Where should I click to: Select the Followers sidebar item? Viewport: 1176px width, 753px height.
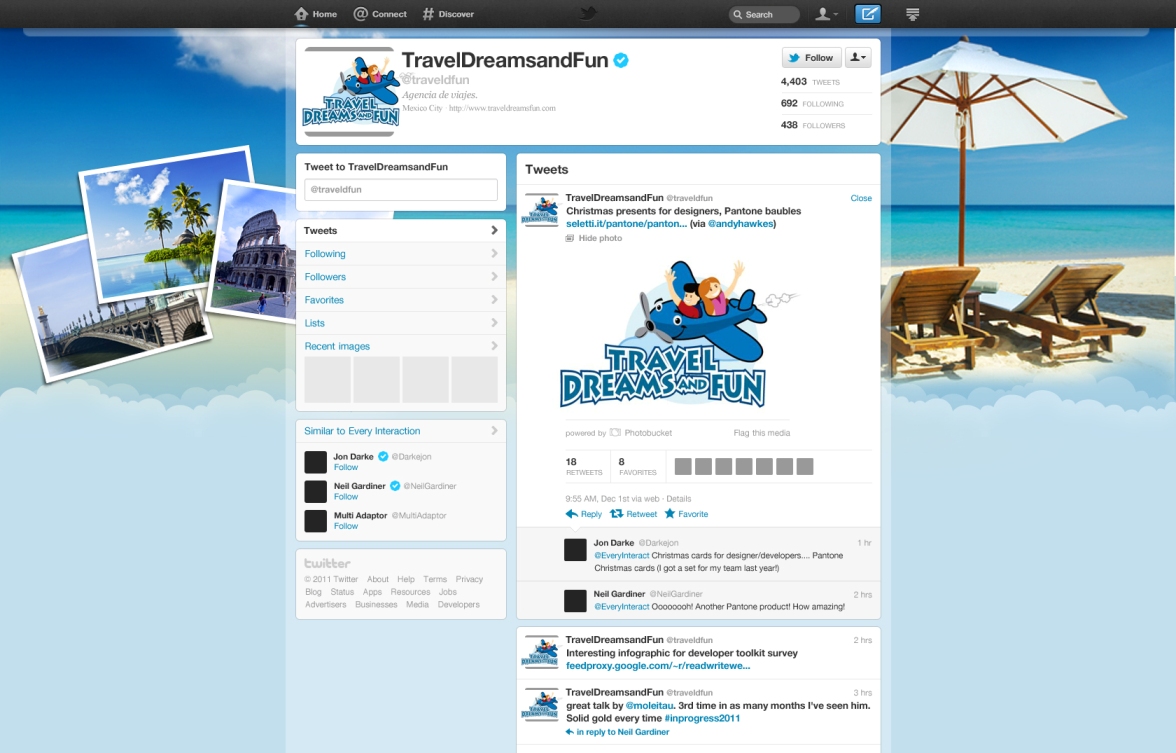(400, 277)
